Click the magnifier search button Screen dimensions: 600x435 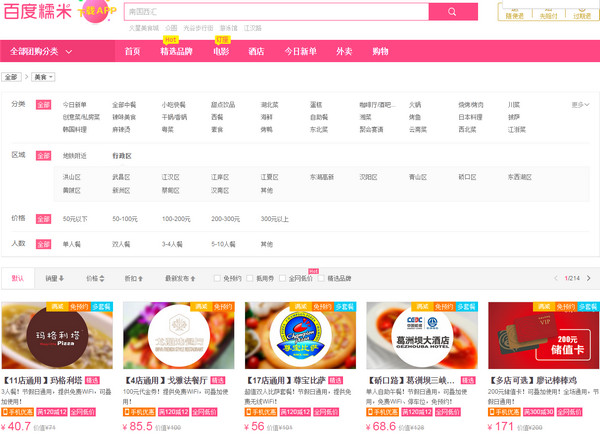click(x=453, y=11)
